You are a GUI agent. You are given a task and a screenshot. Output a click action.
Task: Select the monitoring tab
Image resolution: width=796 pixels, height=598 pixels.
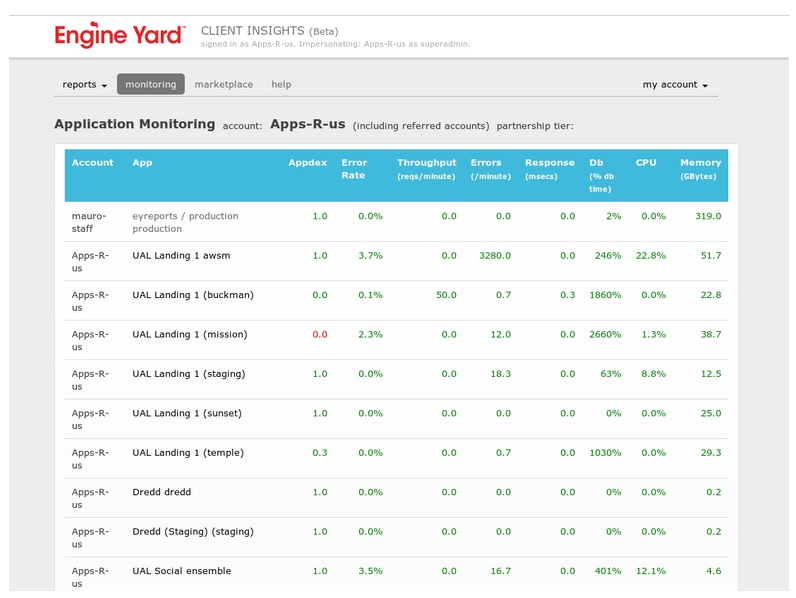pyautogui.click(x=151, y=84)
